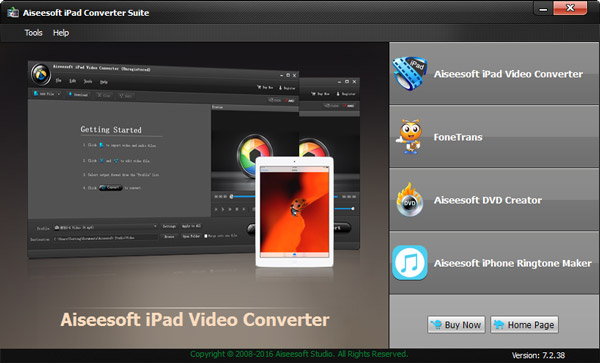Click the house icon on Home Page
The image size is (600, 363).
point(499,325)
